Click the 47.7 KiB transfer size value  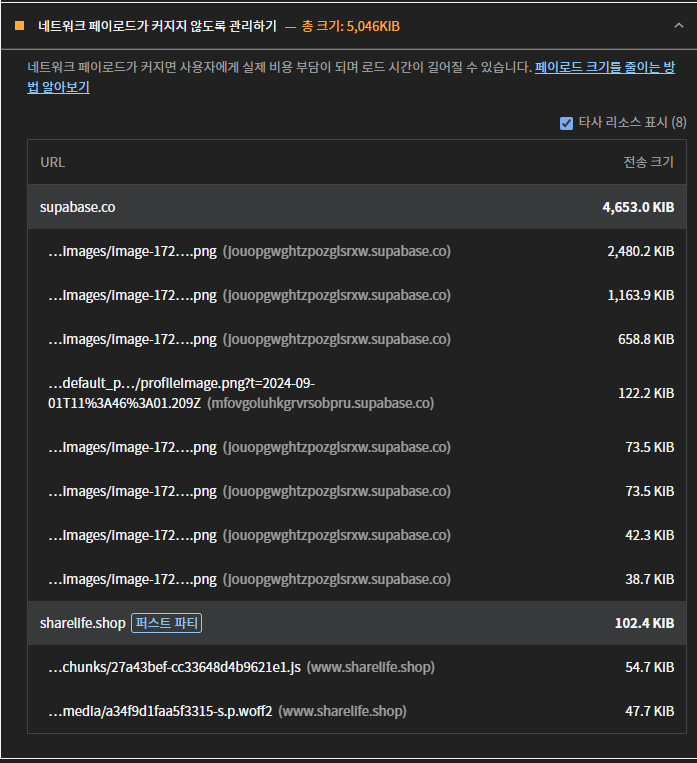[x=650, y=711]
